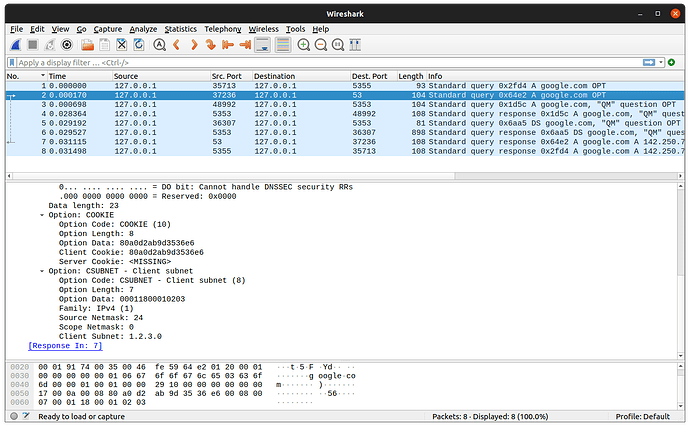Viewport: 690px width, 426px height.
Task: Reload this capture file icon
Action: (x=139, y=45)
